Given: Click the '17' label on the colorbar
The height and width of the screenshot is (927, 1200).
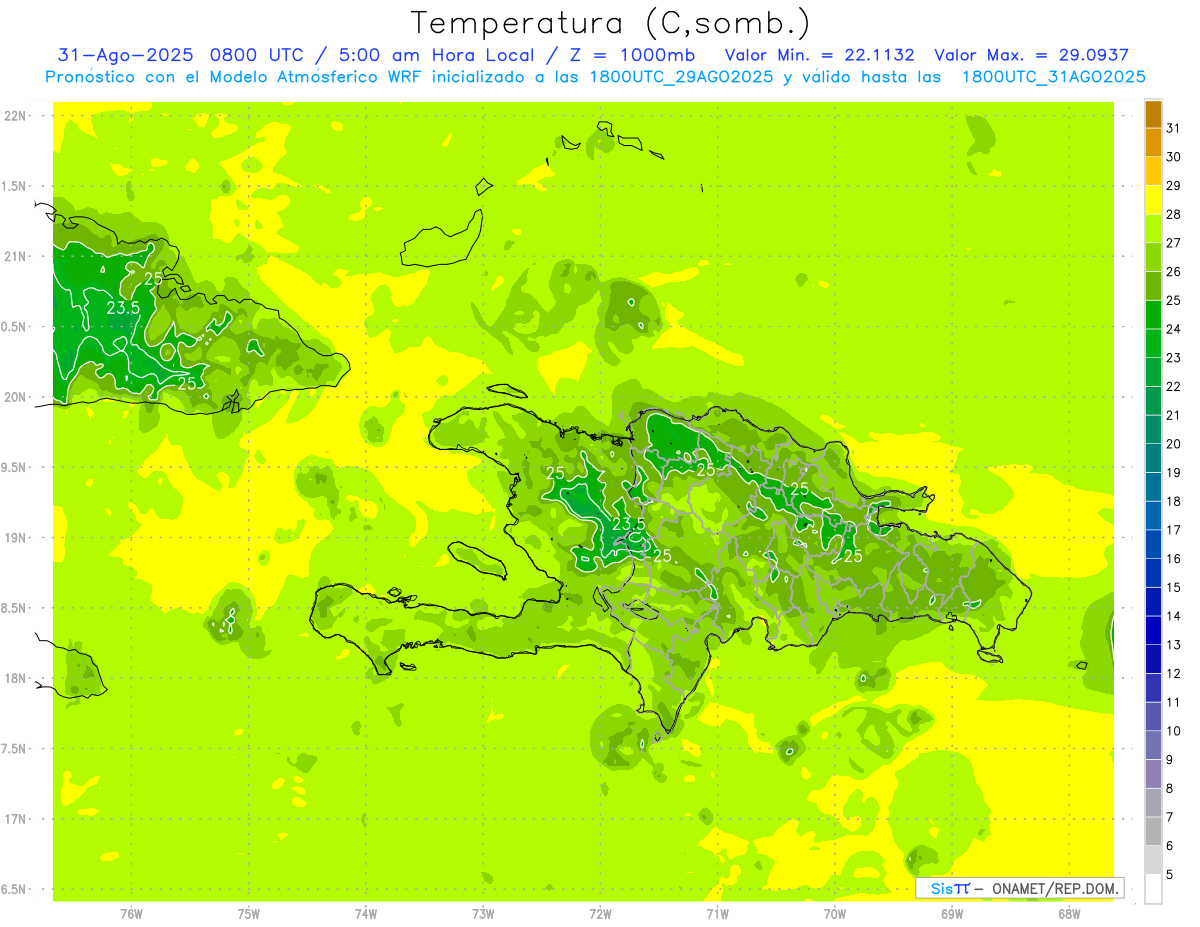Looking at the screenshot, I should click(x=1173, y=530).
